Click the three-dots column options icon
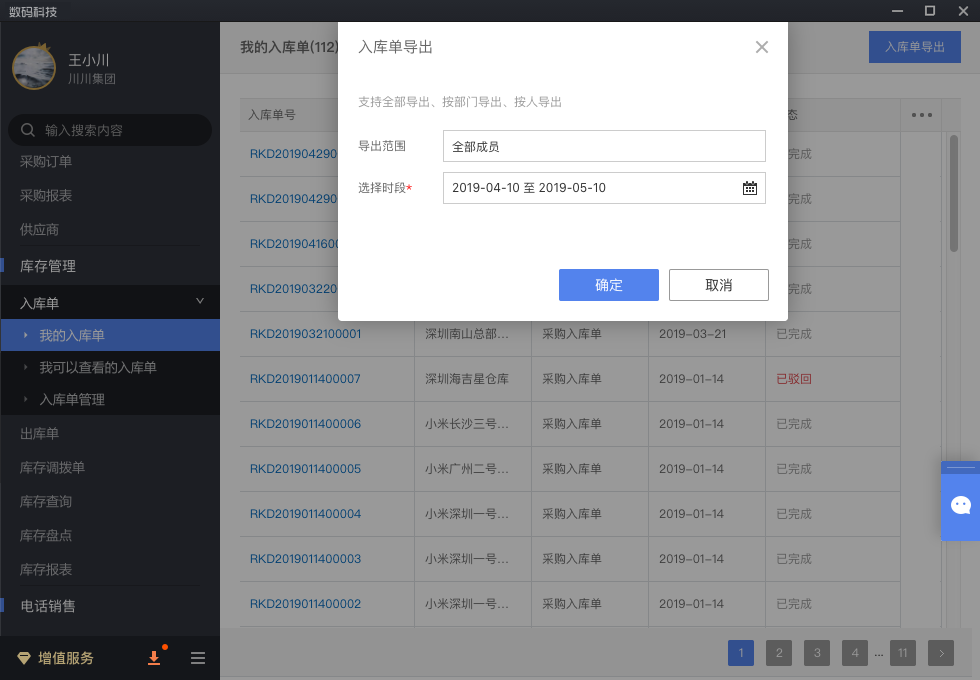The height and width of the screenshot is (680, 980). click(921, 115)
